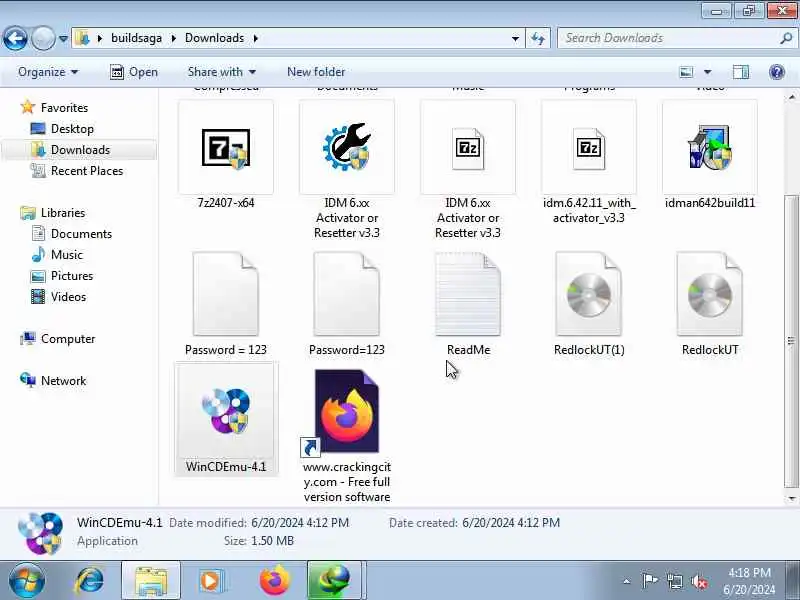The image size is (800, 600).
Task: Select the idman642build11 setup icon
Action: click(710, 147)
